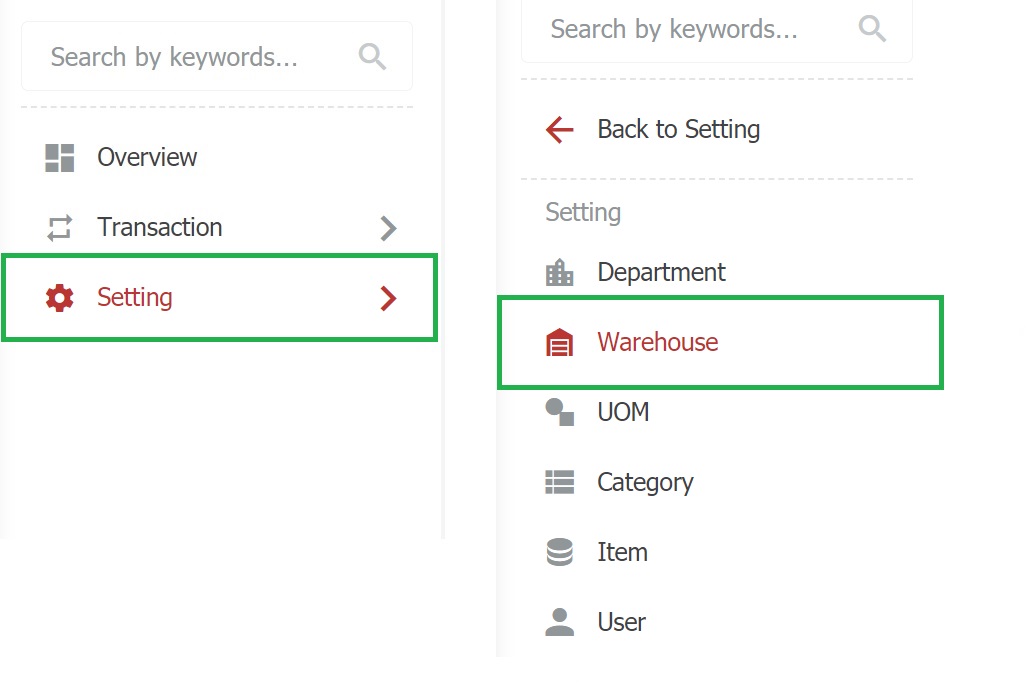Expand the Transaction submenu chevron

tap(389, 228)
